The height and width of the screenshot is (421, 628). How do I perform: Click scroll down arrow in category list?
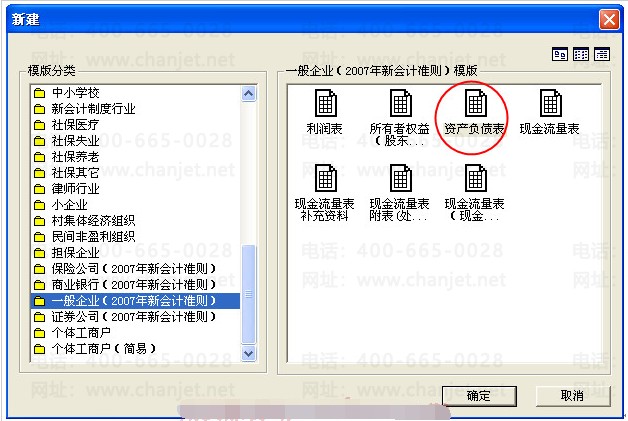tap(249, 353)
